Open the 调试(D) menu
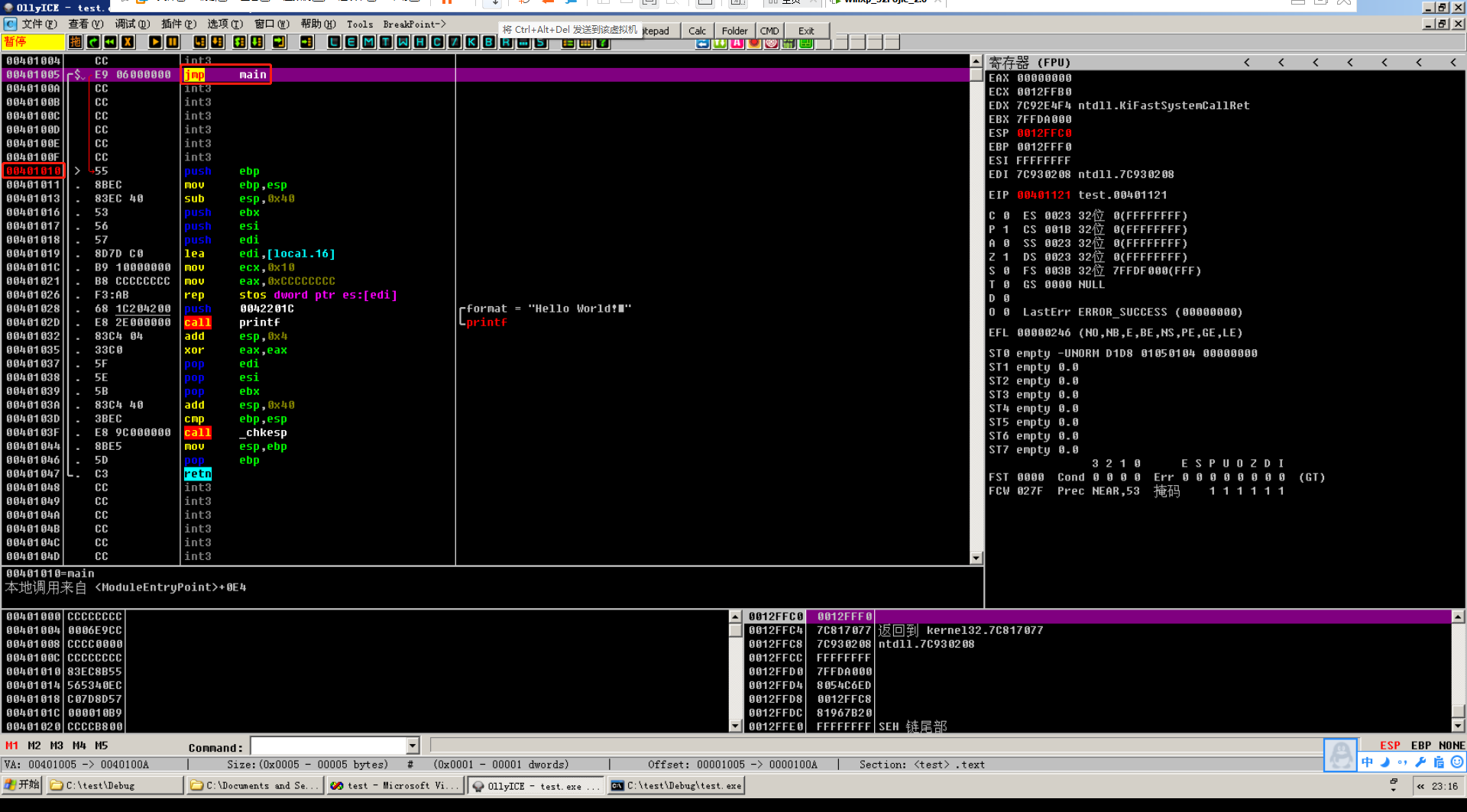Image resolution: width=1467 pixels, height=812 pixels. [132, 24]
